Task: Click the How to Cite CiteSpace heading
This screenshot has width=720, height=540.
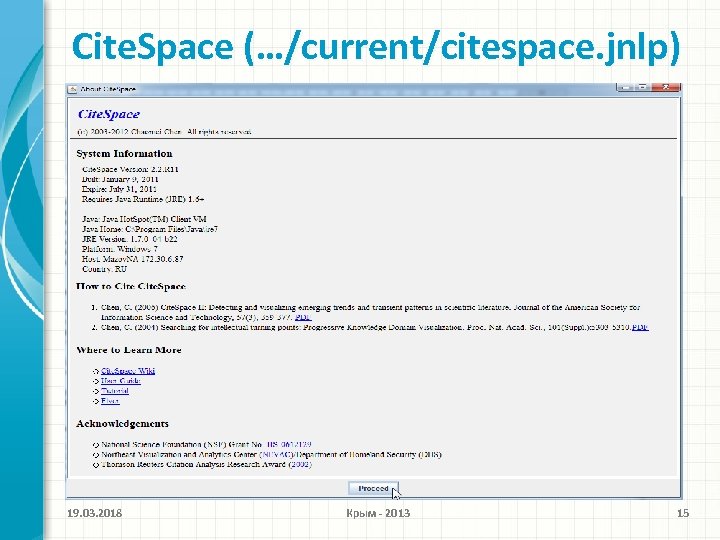Action: click(x=131, y=287)
